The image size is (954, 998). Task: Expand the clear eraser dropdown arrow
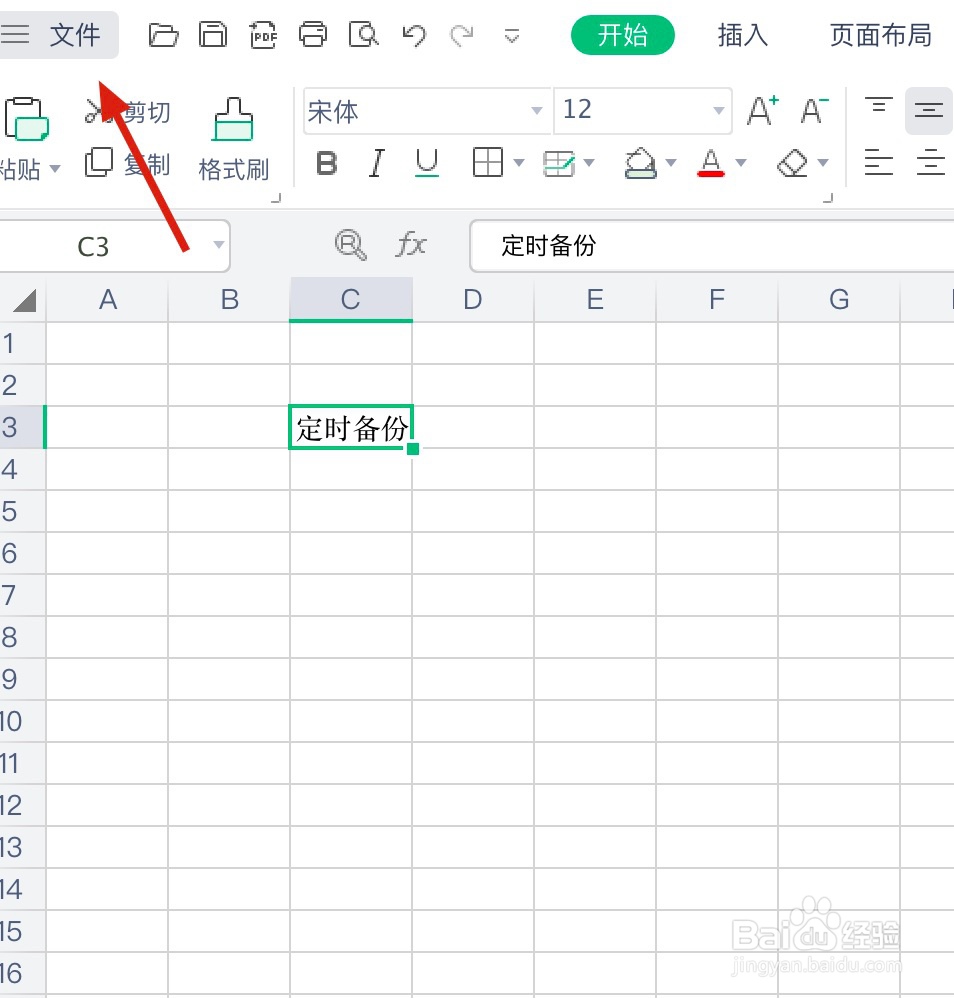coord(823,163)
